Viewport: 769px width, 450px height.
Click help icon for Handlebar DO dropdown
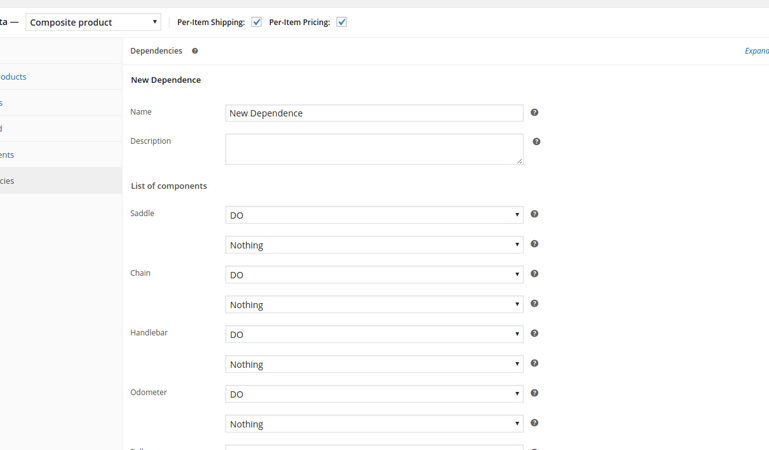point(535,334)
